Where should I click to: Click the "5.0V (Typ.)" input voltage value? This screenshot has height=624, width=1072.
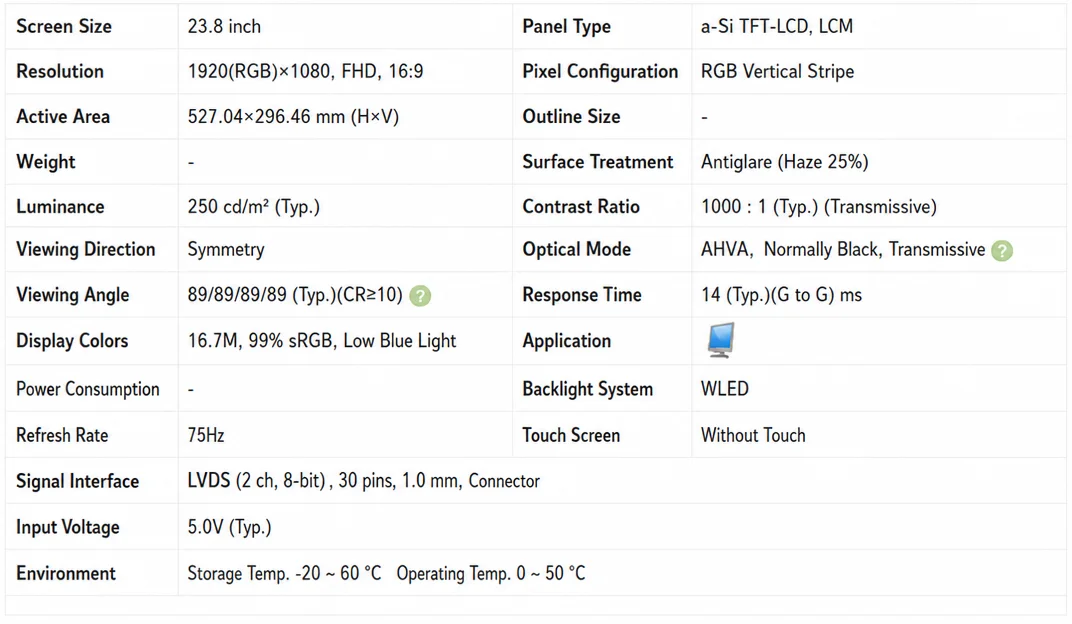230,527
